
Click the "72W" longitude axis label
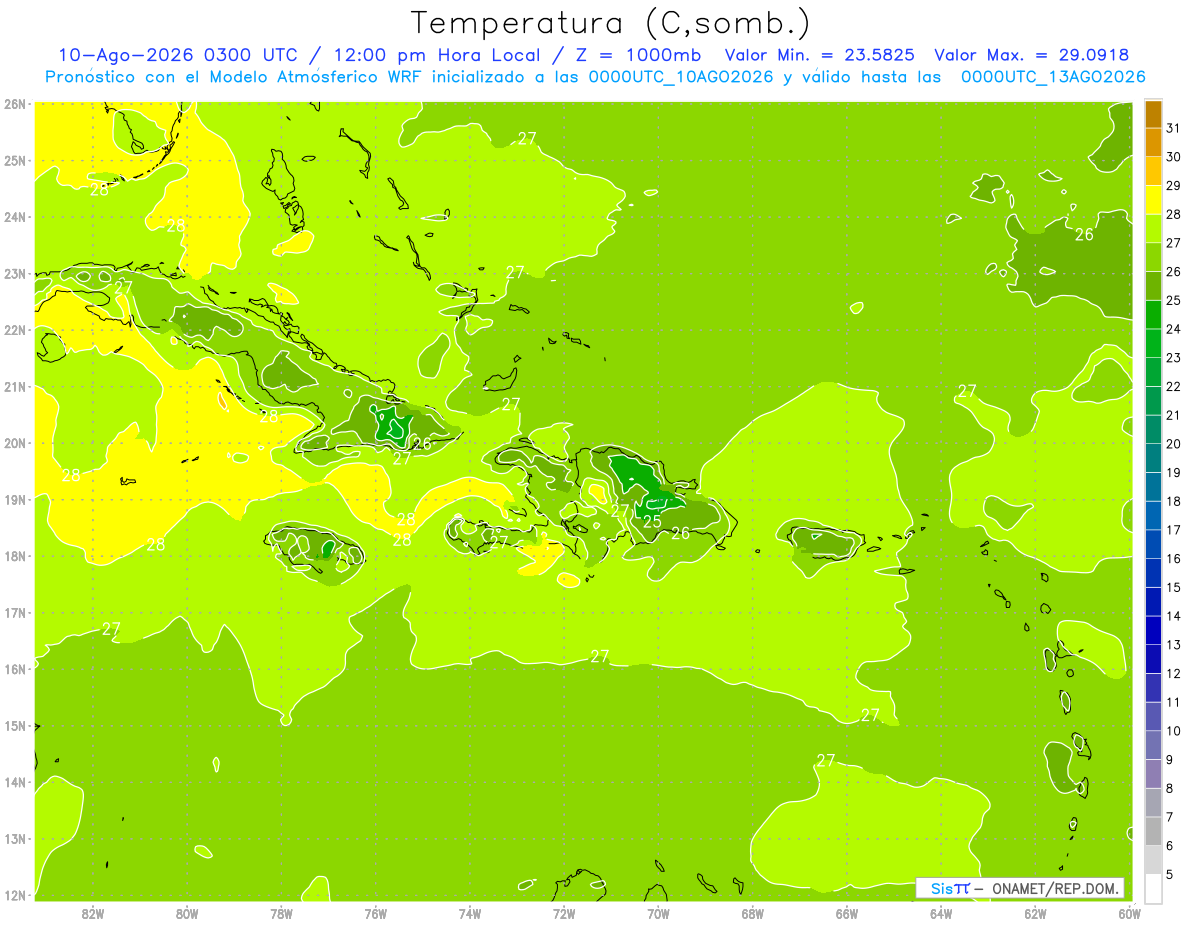point(564,913)
